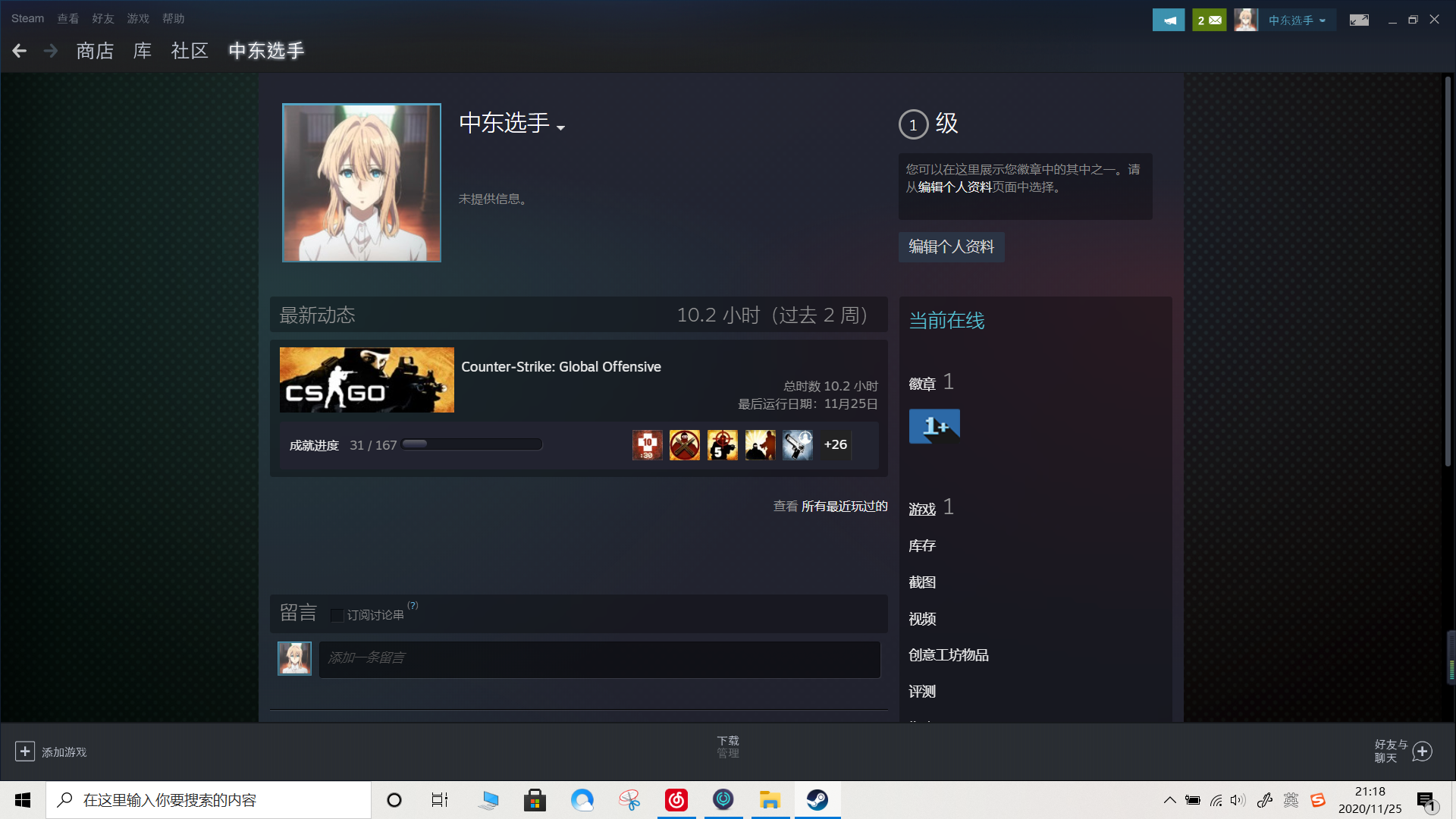The width and height of the screenshot is (1456, 819).
Task: Launch Microsoft Store from taskbar
Action: tap(535, 800)
